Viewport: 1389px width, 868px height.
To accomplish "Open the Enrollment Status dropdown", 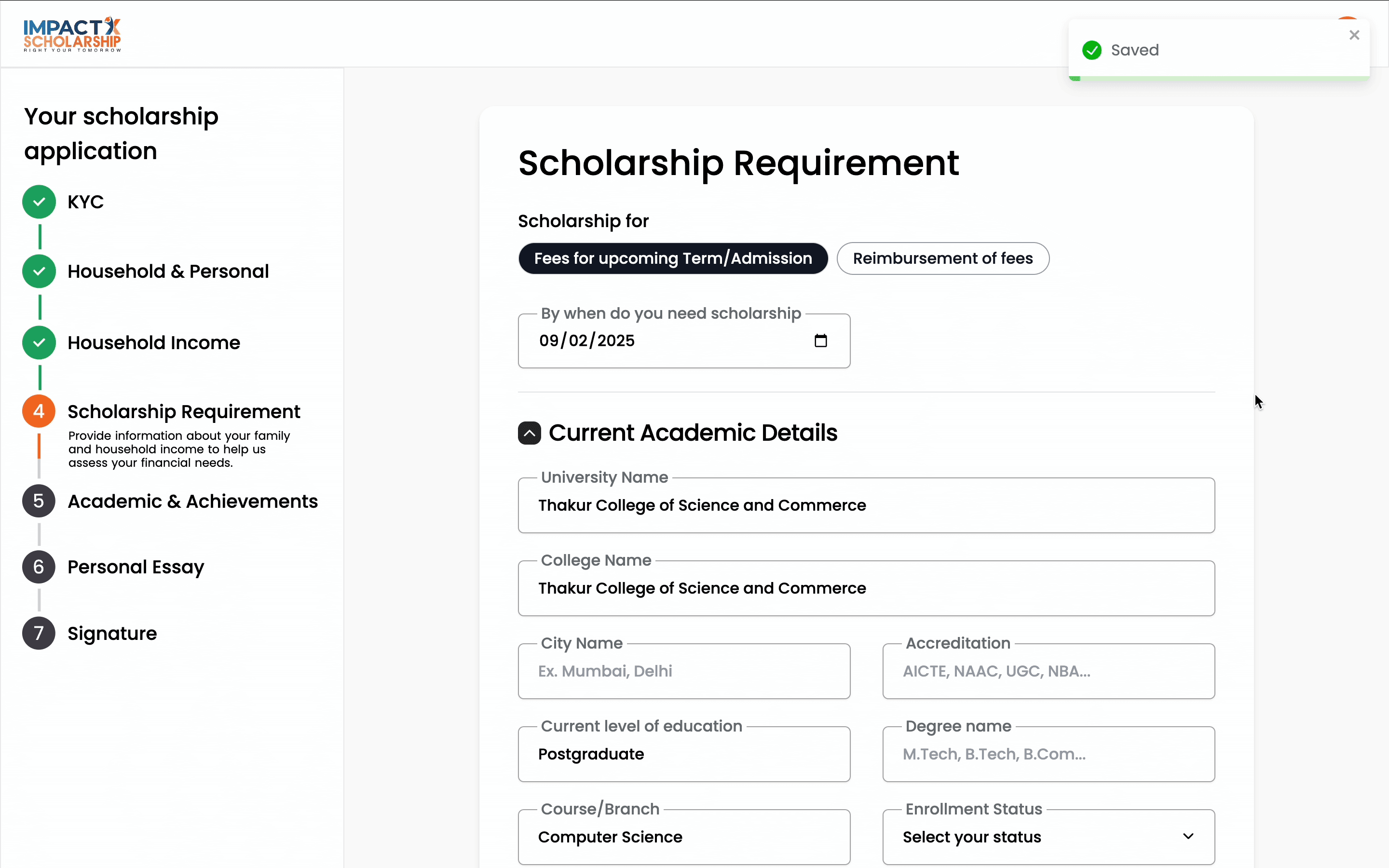I will (x=1048, y=837).
